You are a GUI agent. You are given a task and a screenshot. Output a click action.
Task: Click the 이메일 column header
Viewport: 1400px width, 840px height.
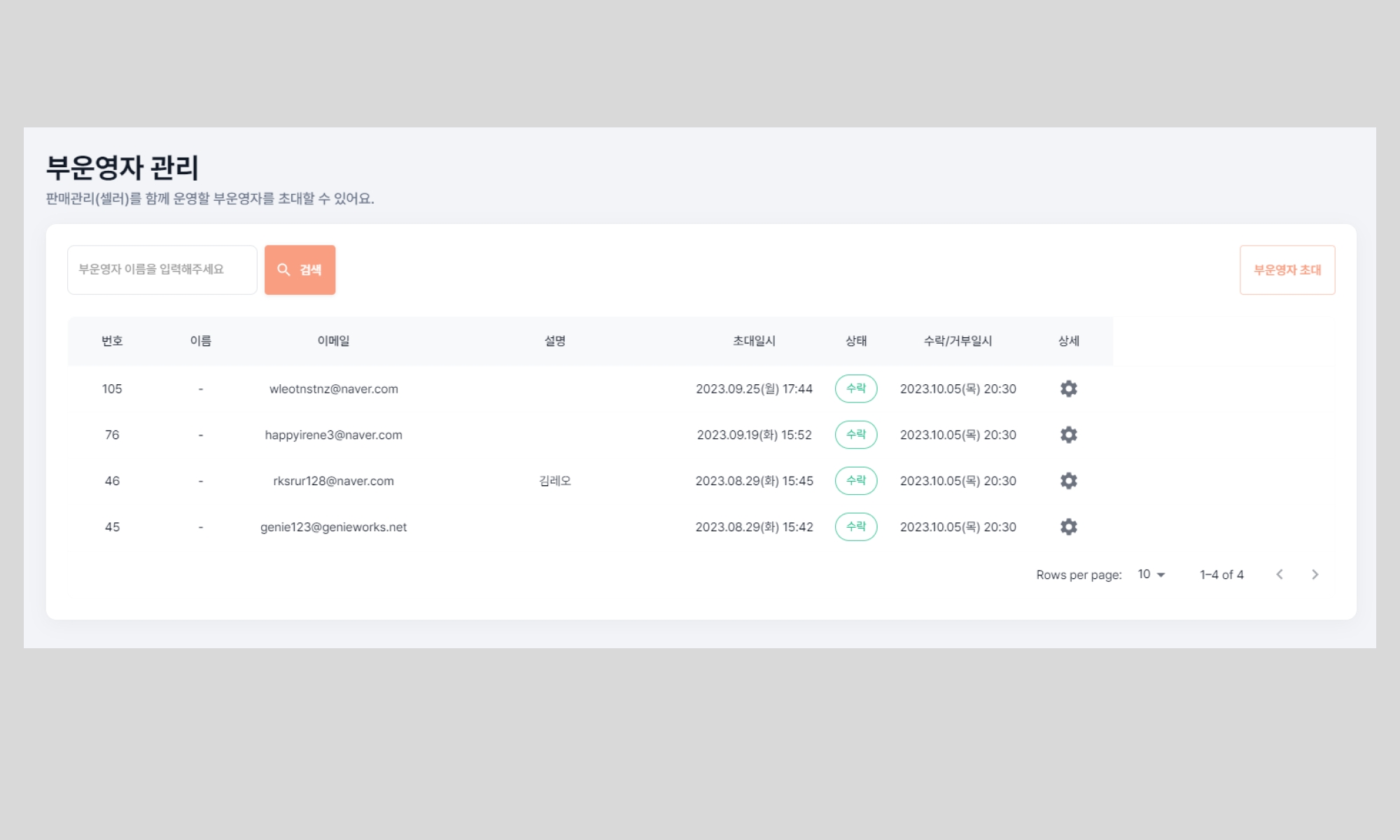pos(333,341)
